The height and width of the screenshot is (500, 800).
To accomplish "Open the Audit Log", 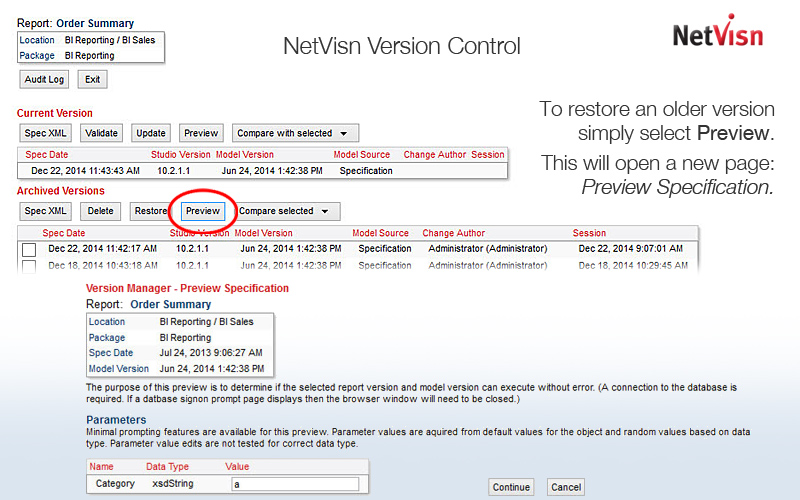I will pyautogui.click(x=44, y=80).
